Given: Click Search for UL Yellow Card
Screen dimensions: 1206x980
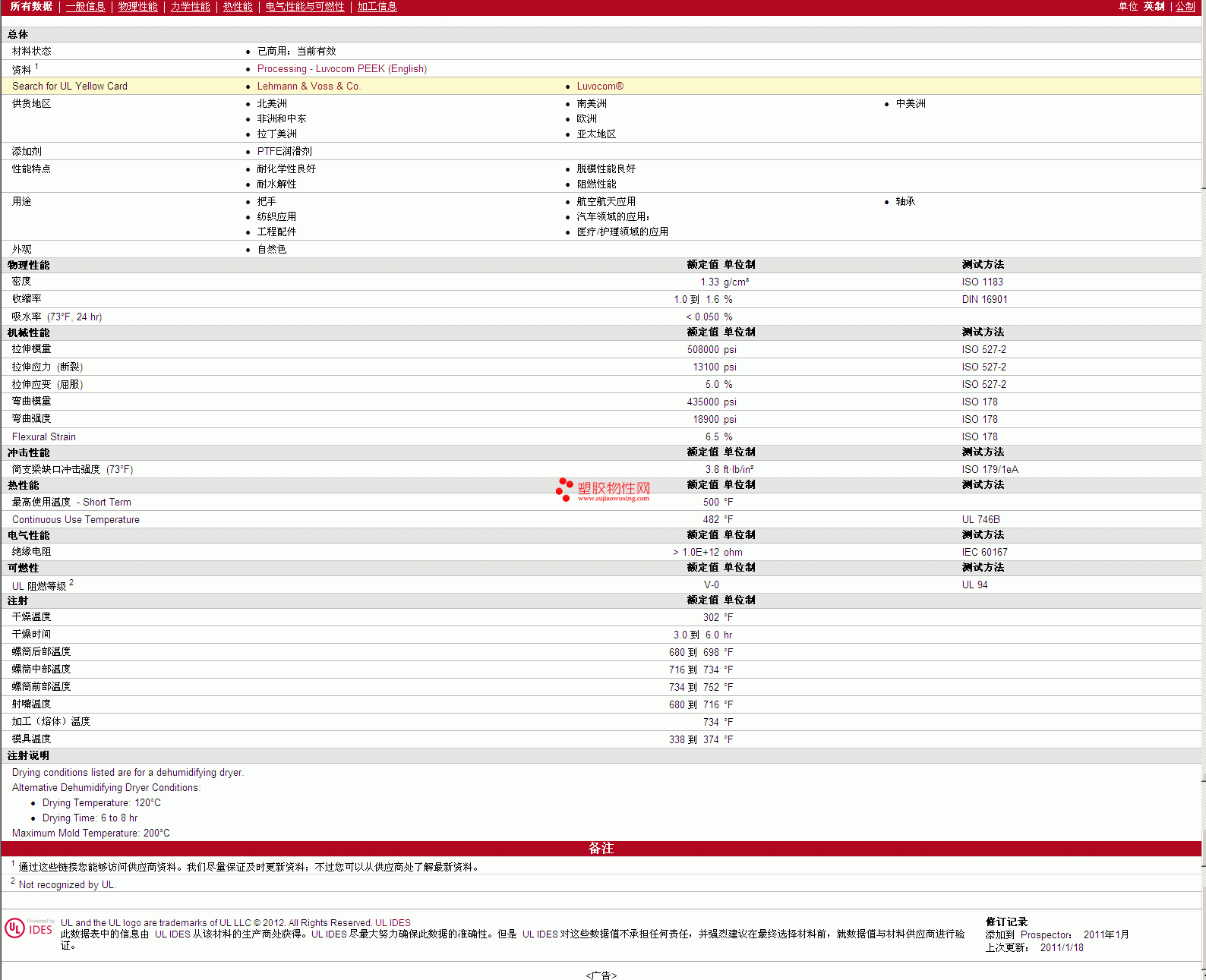Looking at the screenshot, I should tap(70, 87).
